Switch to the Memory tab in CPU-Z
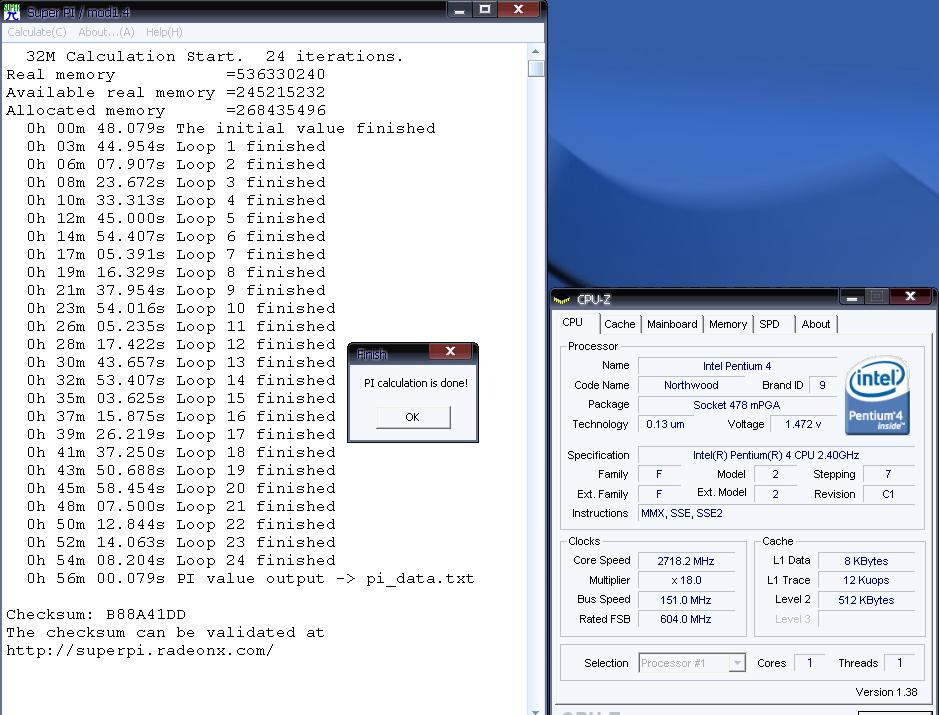Image resolution: width=939 pixels, height=715 pixels. [x=728, y=324]
